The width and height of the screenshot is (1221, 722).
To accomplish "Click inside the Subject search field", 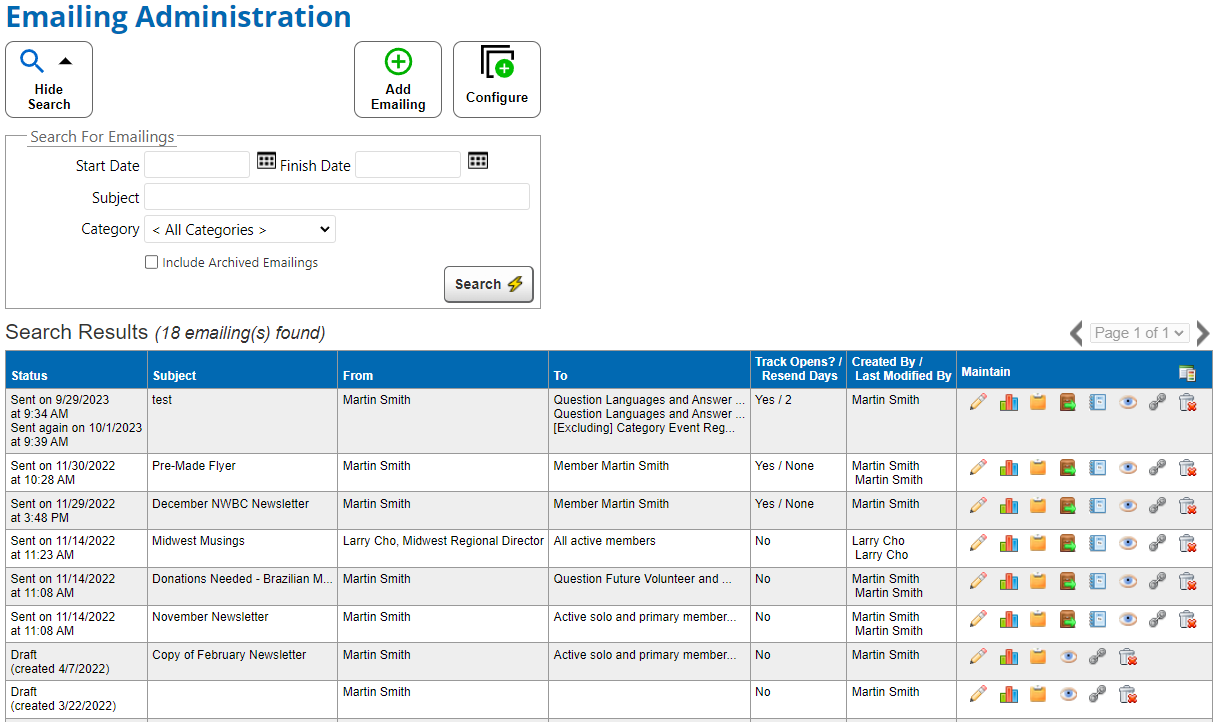I will [x=336, y=196].
